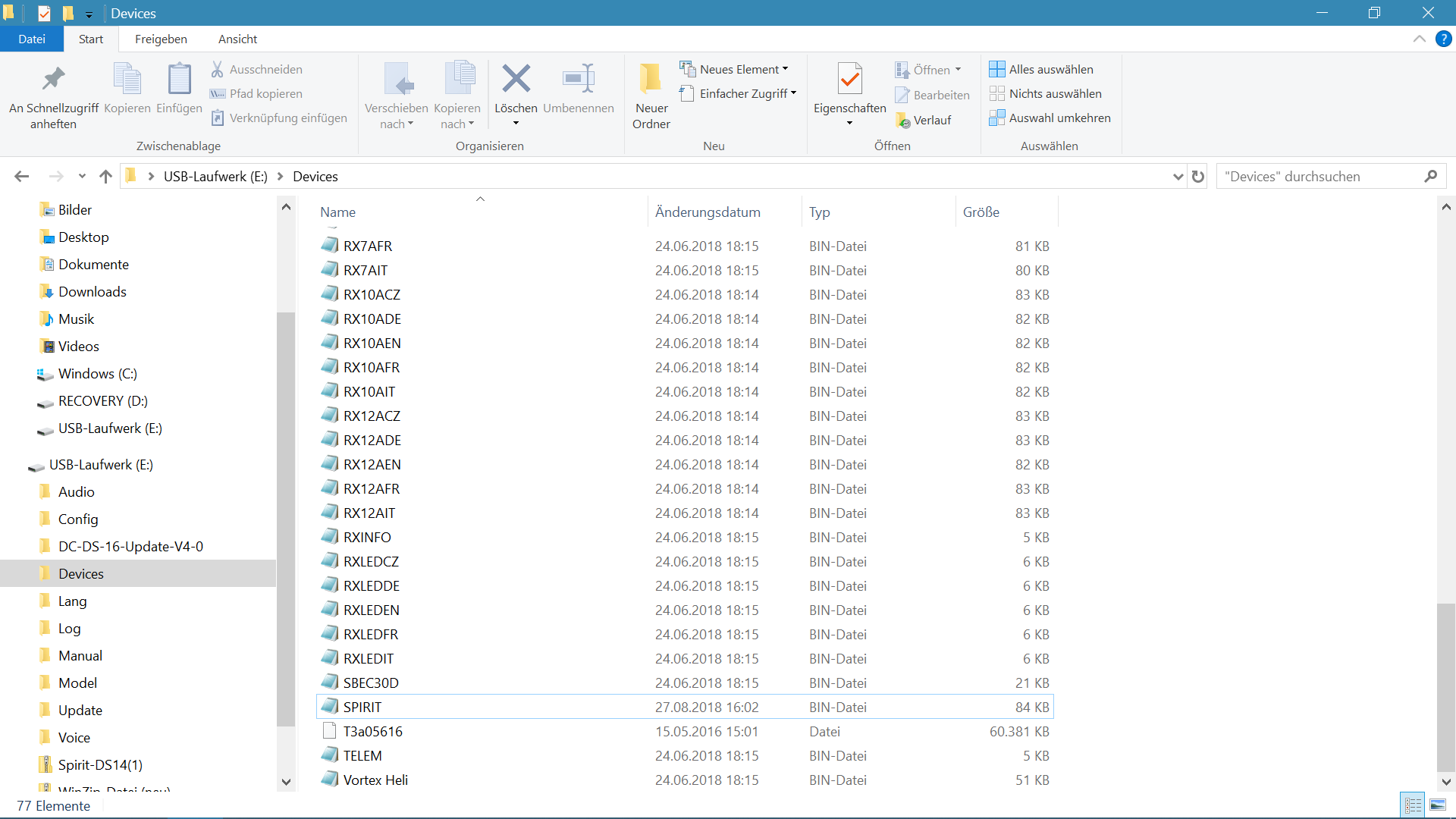This screenshot has width=1456, height=819.
Task: Switch to details view in status bar
Action: tap(1413, 805)
